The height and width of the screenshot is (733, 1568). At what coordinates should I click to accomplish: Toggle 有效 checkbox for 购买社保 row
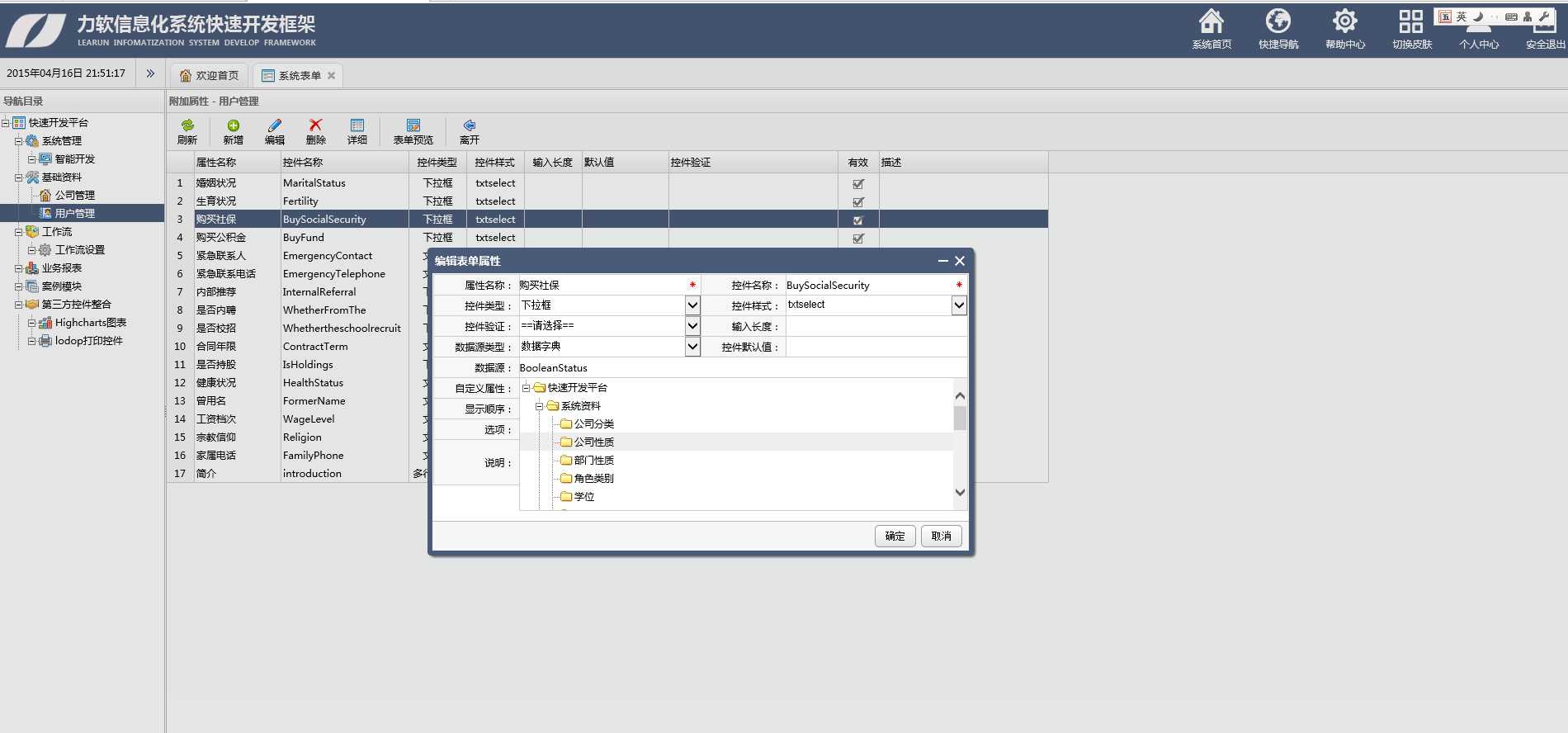[858, 220]
